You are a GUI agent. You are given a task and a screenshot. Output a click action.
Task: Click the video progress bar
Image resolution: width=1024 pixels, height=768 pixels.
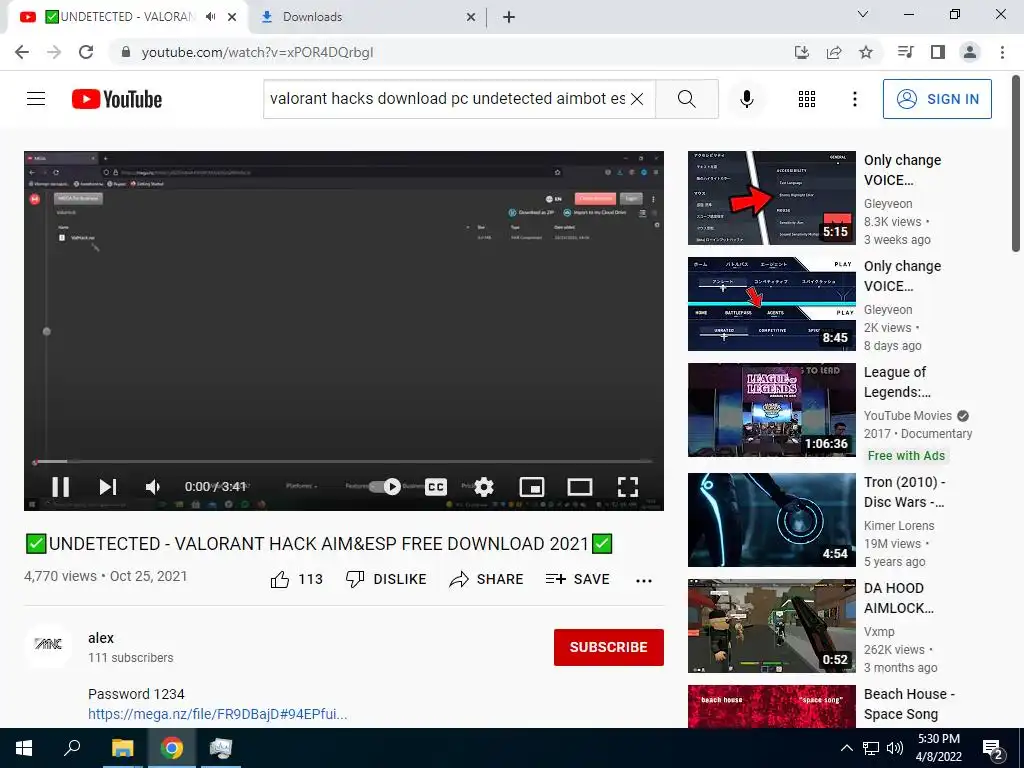pos(344,462)
